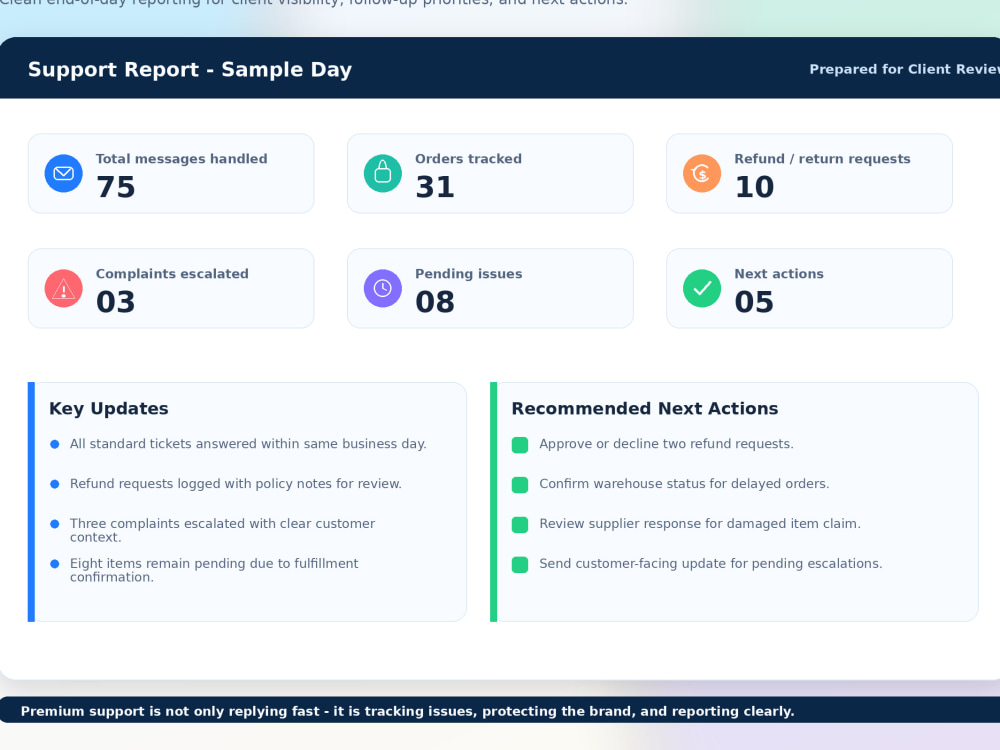Click the All standard tickets answered text

[x=248, y=444]
